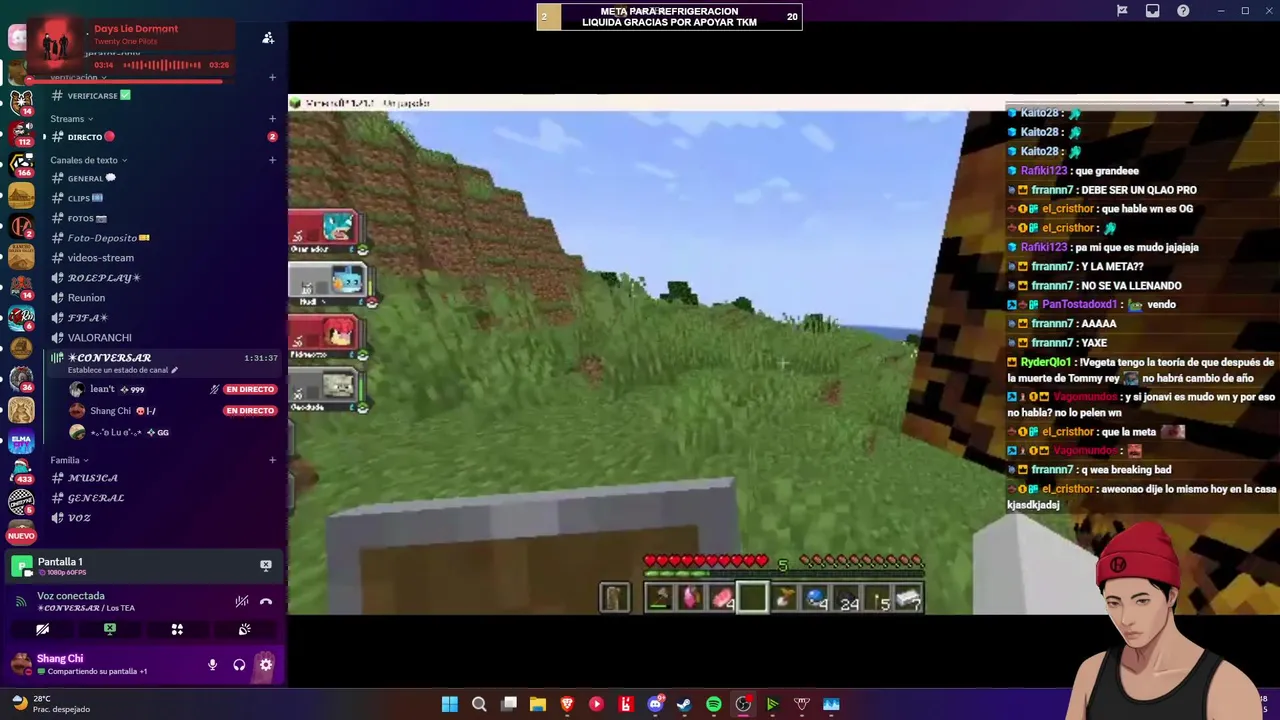Viewport: 1280px width, 720px height.
Task: Open Discord icon in the taskbar
Action: 655,704
